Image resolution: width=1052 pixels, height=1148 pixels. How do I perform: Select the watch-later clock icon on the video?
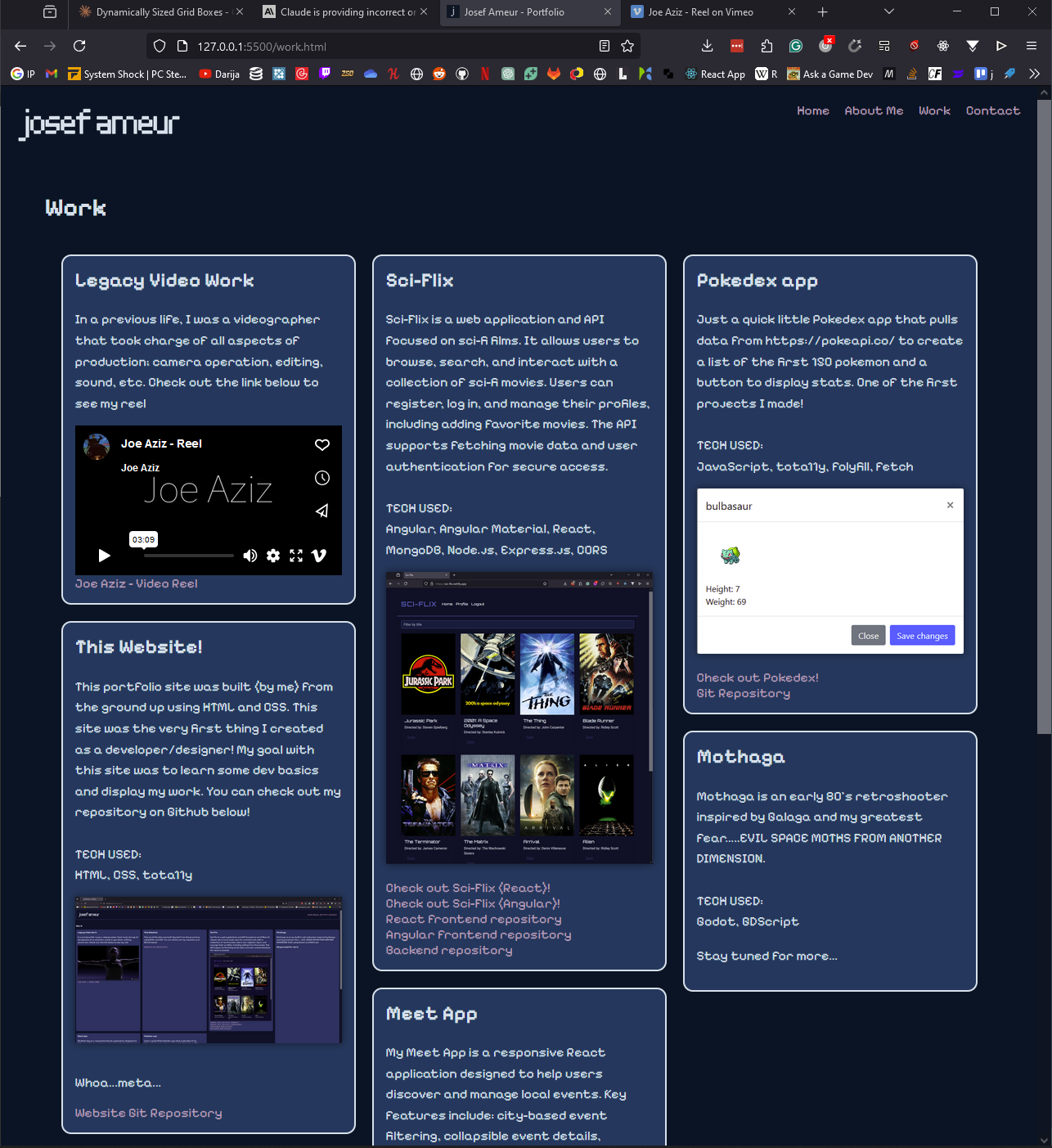pos(321,478)
